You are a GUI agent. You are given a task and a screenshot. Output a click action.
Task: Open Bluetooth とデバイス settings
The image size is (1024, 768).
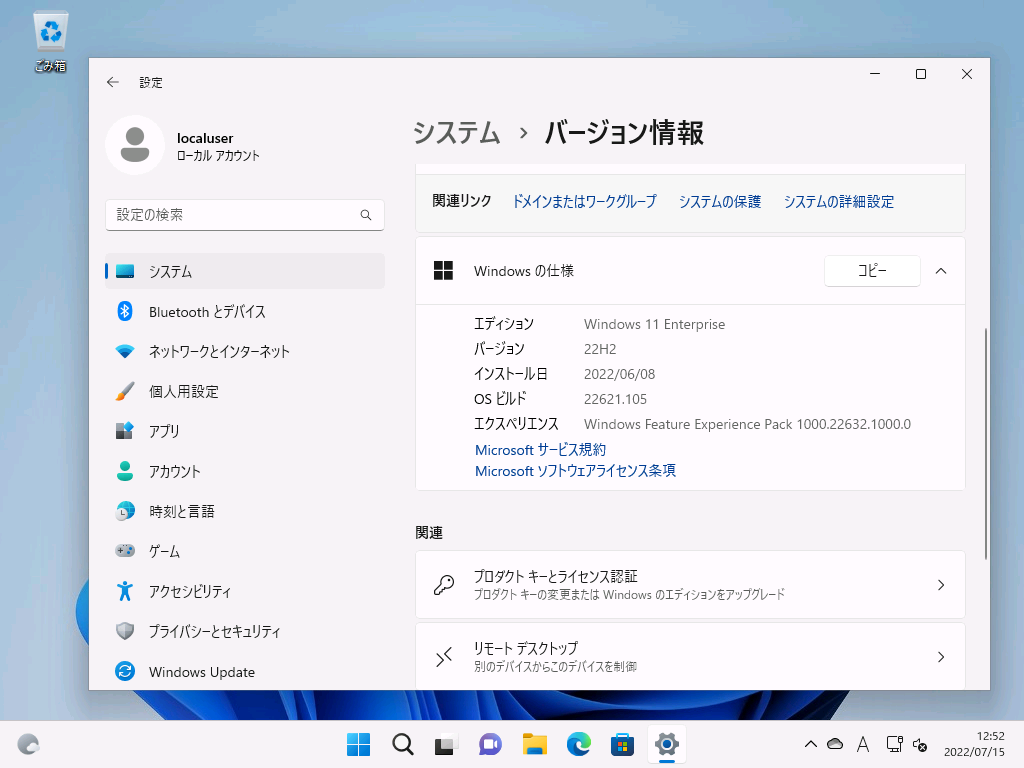[x=207, y=312]
